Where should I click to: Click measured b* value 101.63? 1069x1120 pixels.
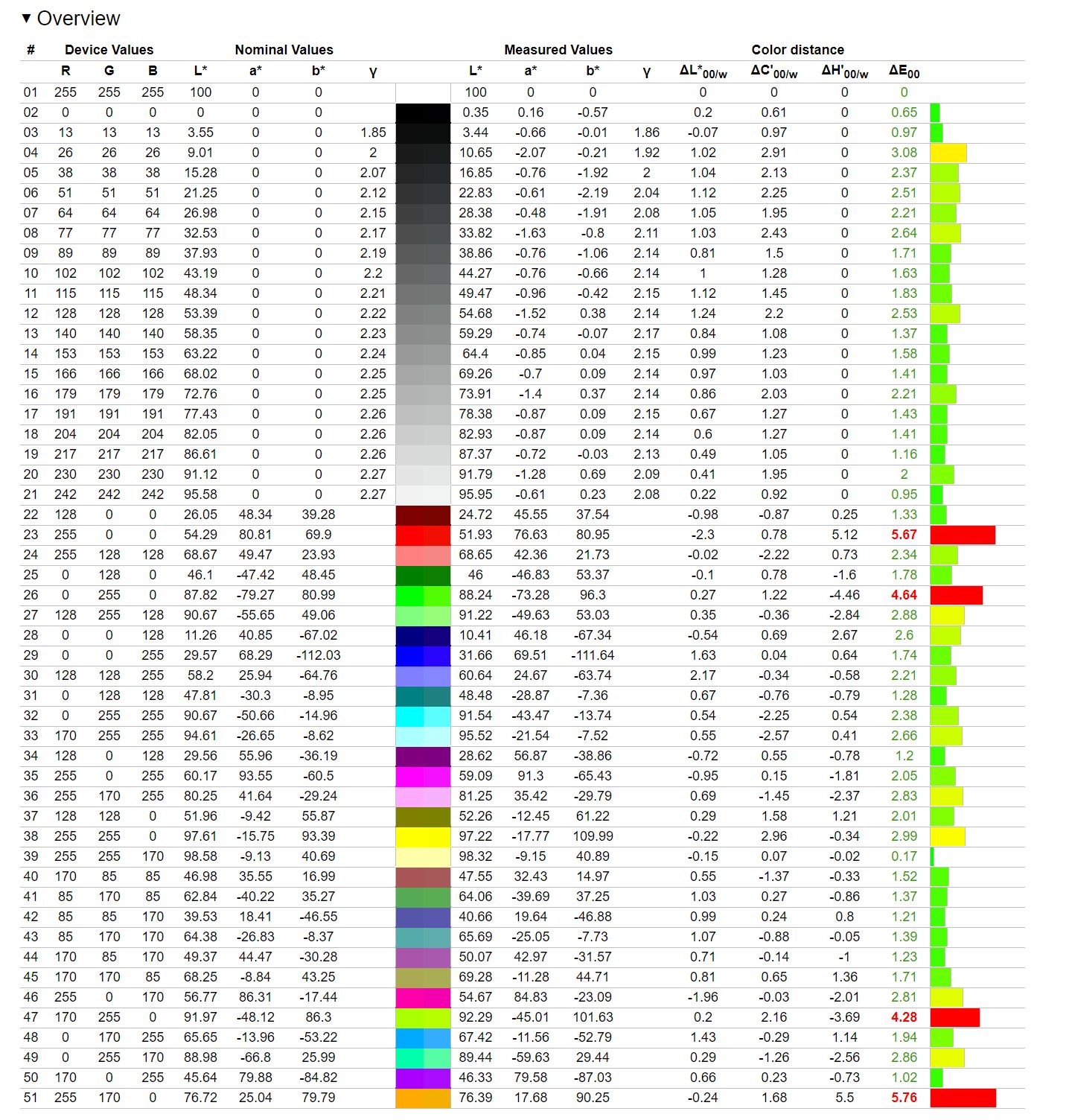pos(593,1017)
